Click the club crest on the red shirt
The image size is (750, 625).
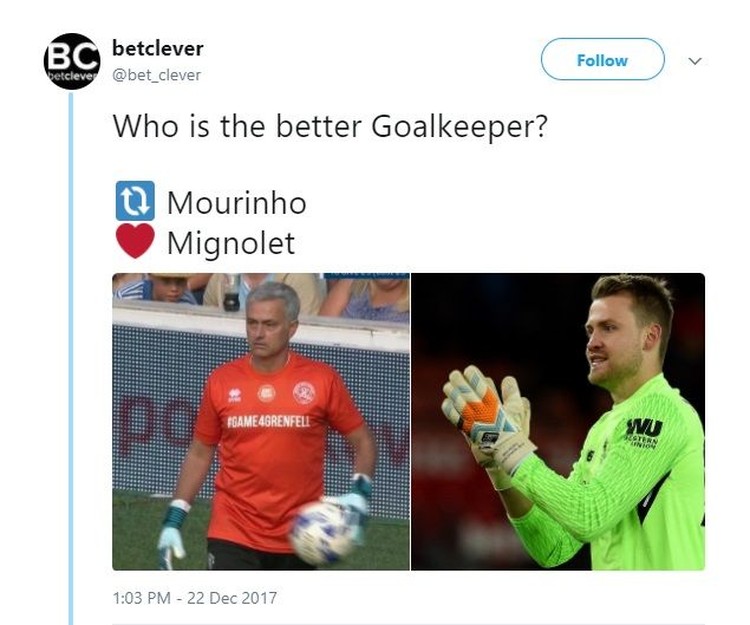pyautogui.click(x=304, y=393)
